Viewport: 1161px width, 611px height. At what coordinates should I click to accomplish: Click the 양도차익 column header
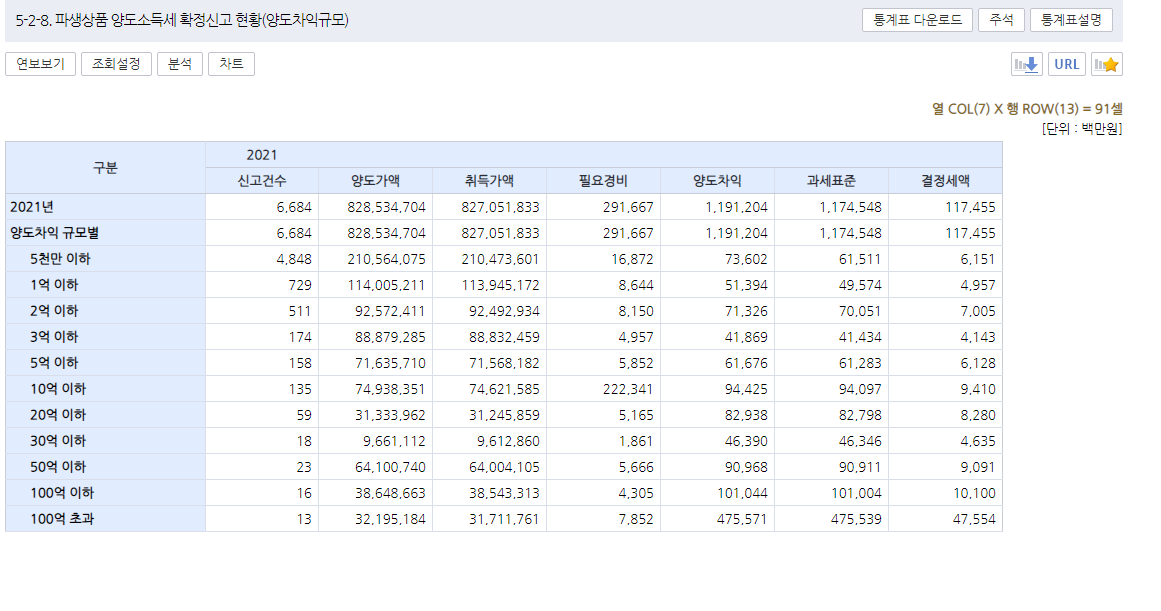pos(717,181)
